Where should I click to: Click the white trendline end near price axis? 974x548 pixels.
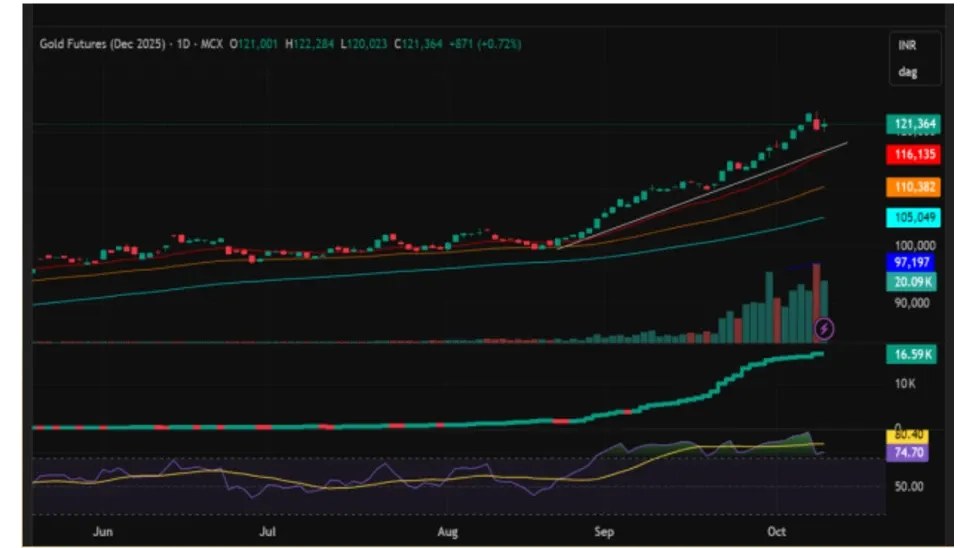[845, 144]
